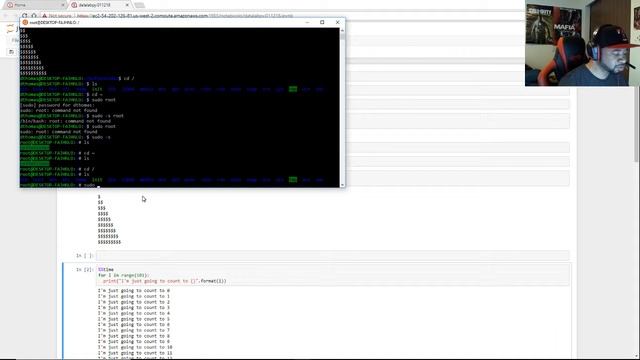
Task: Click output line 'I'm just going to count to 10'
Action: click(135, 347)
